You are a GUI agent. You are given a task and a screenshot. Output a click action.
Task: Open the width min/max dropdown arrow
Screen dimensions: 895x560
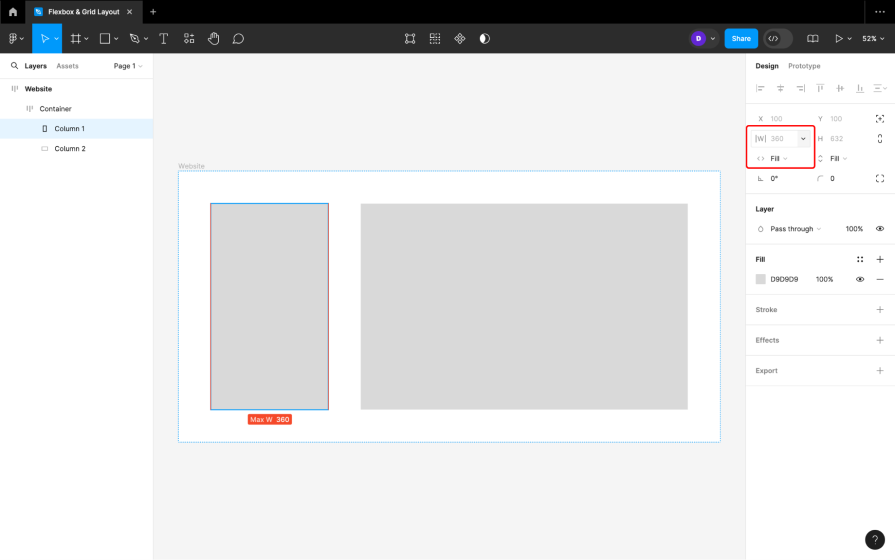pos(803,139)
